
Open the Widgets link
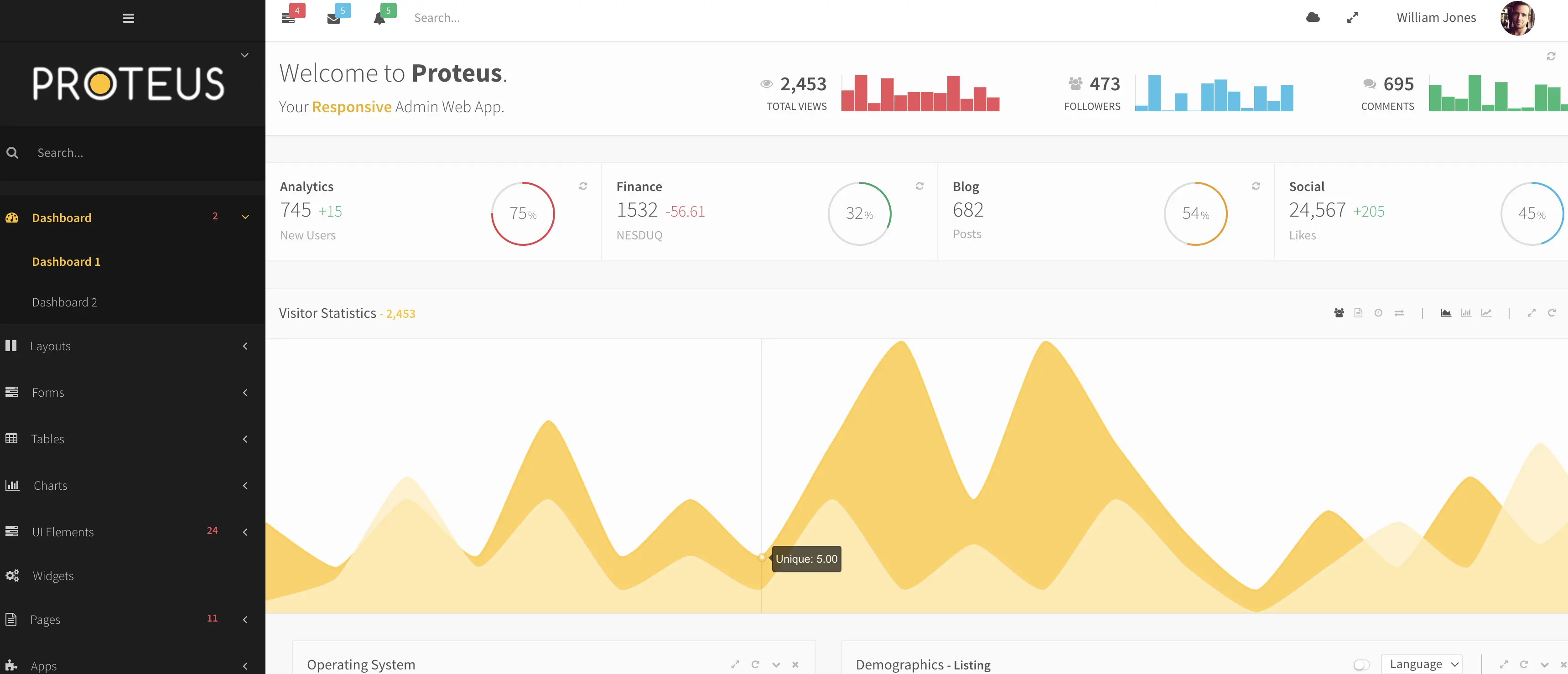(53, 576)
